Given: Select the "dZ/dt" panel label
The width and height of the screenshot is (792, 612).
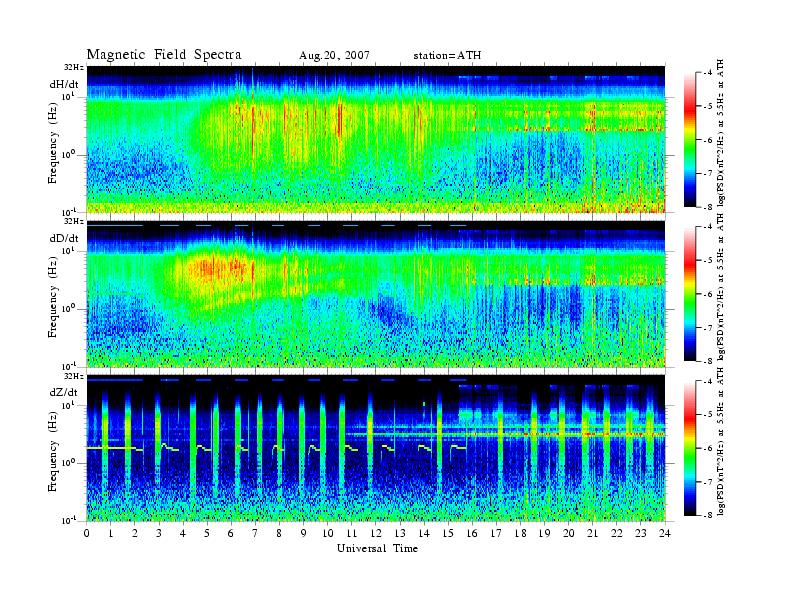Looking at the screenshot, I should [x=64, y=392].
